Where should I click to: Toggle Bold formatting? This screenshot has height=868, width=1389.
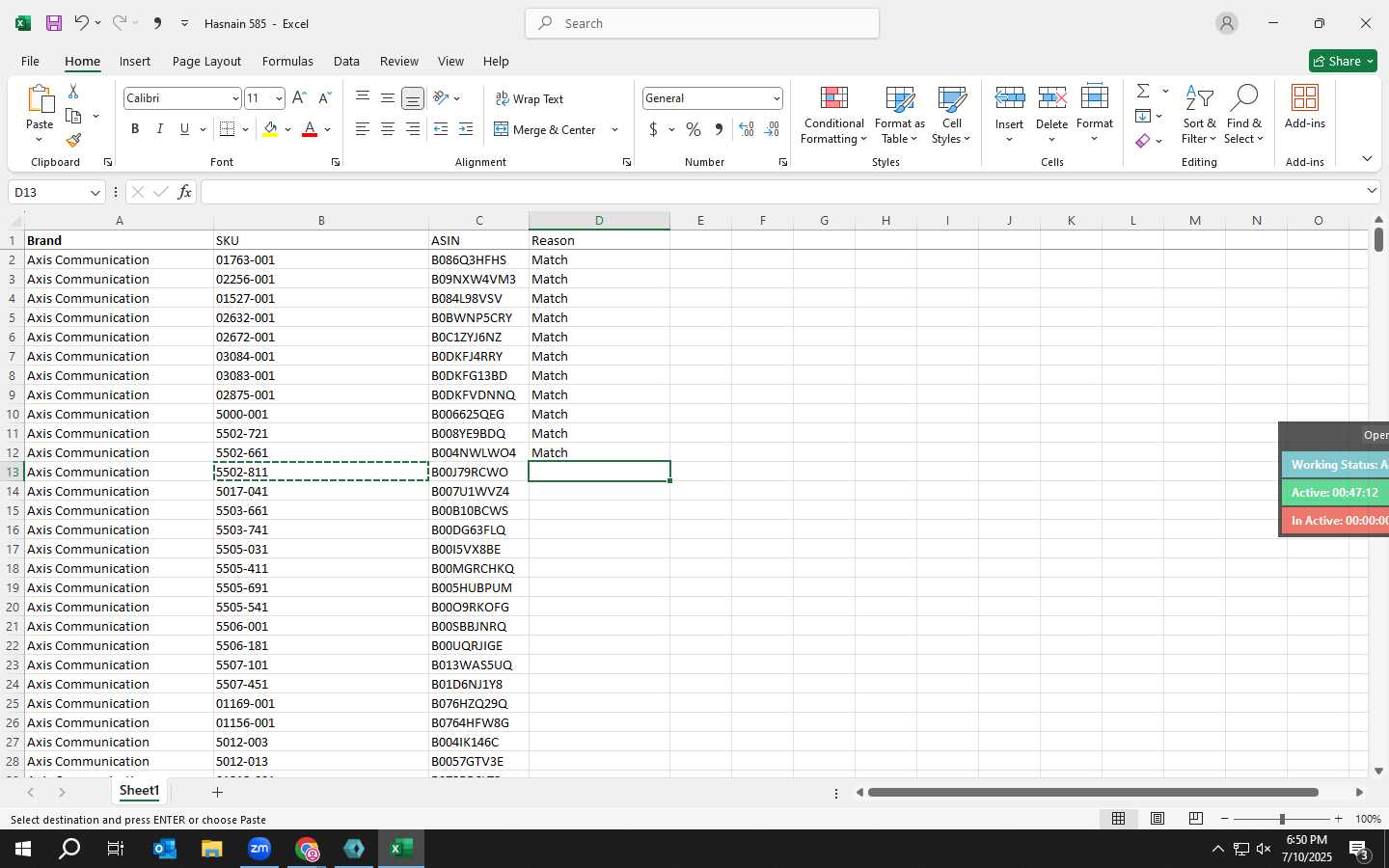pos(135,129)
